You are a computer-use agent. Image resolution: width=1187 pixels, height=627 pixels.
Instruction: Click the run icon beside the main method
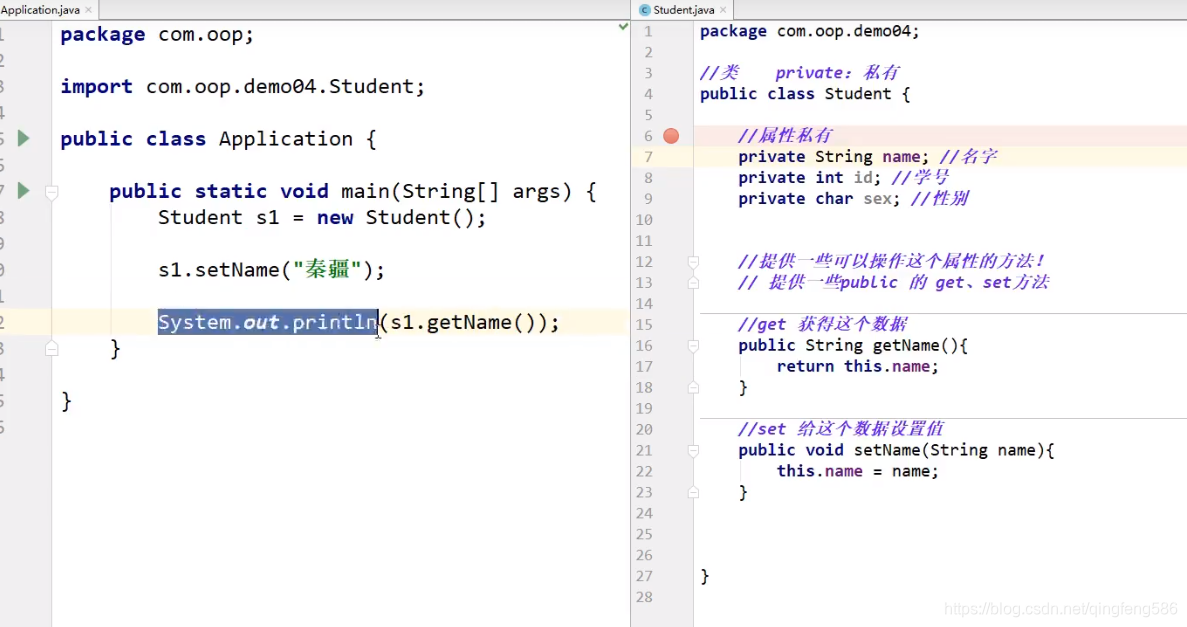(23, 191)
